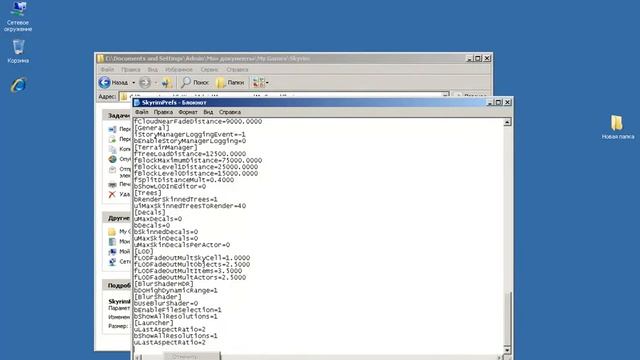Maximize the Explorer Skyrim folder window
Image resolution: width=640 pixels, height=360 pixels.
tap(478, 58)
